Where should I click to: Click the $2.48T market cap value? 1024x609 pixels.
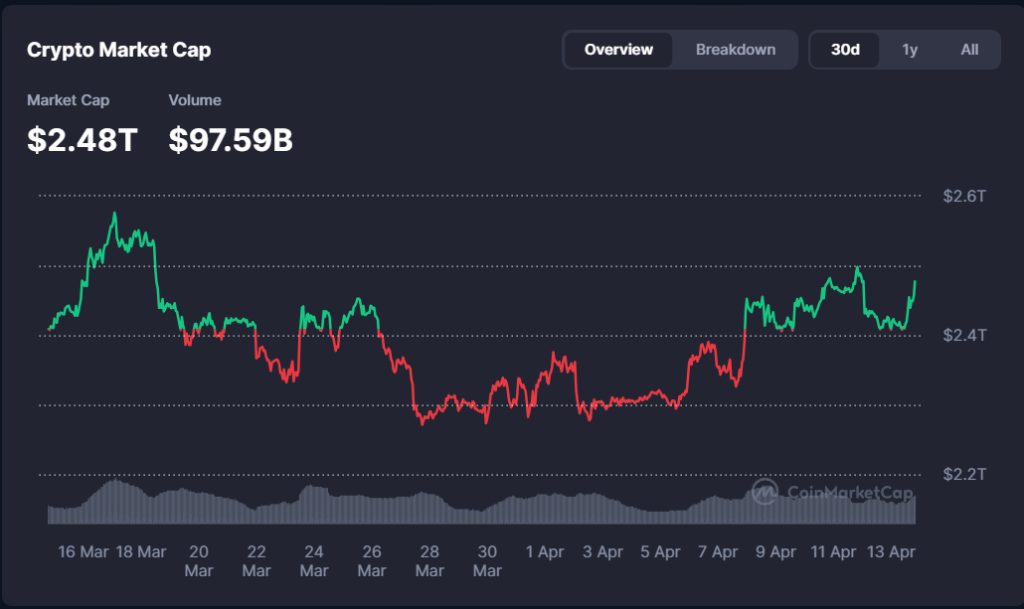point(82,140)
